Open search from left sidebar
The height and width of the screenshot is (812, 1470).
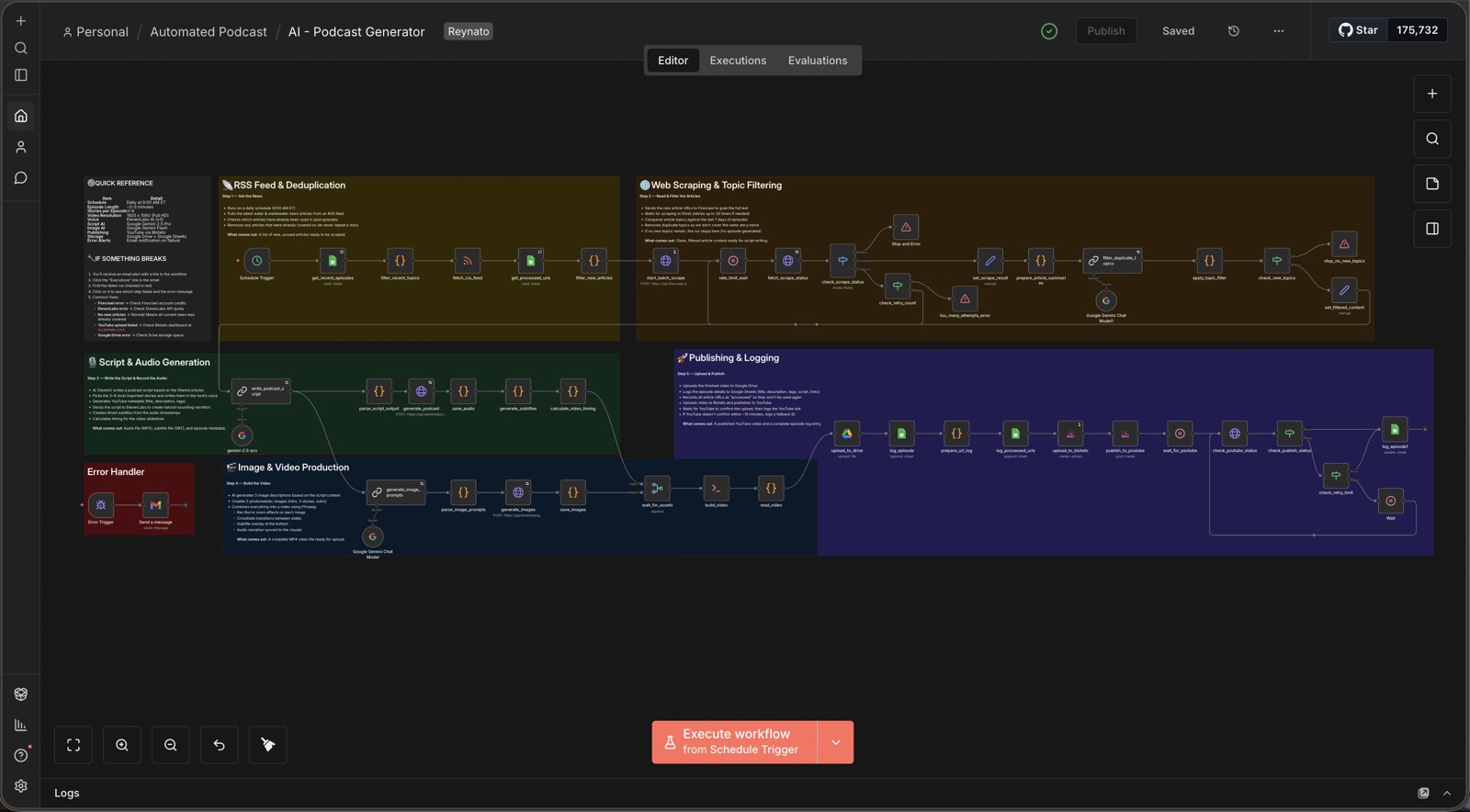tap(21, 48)
